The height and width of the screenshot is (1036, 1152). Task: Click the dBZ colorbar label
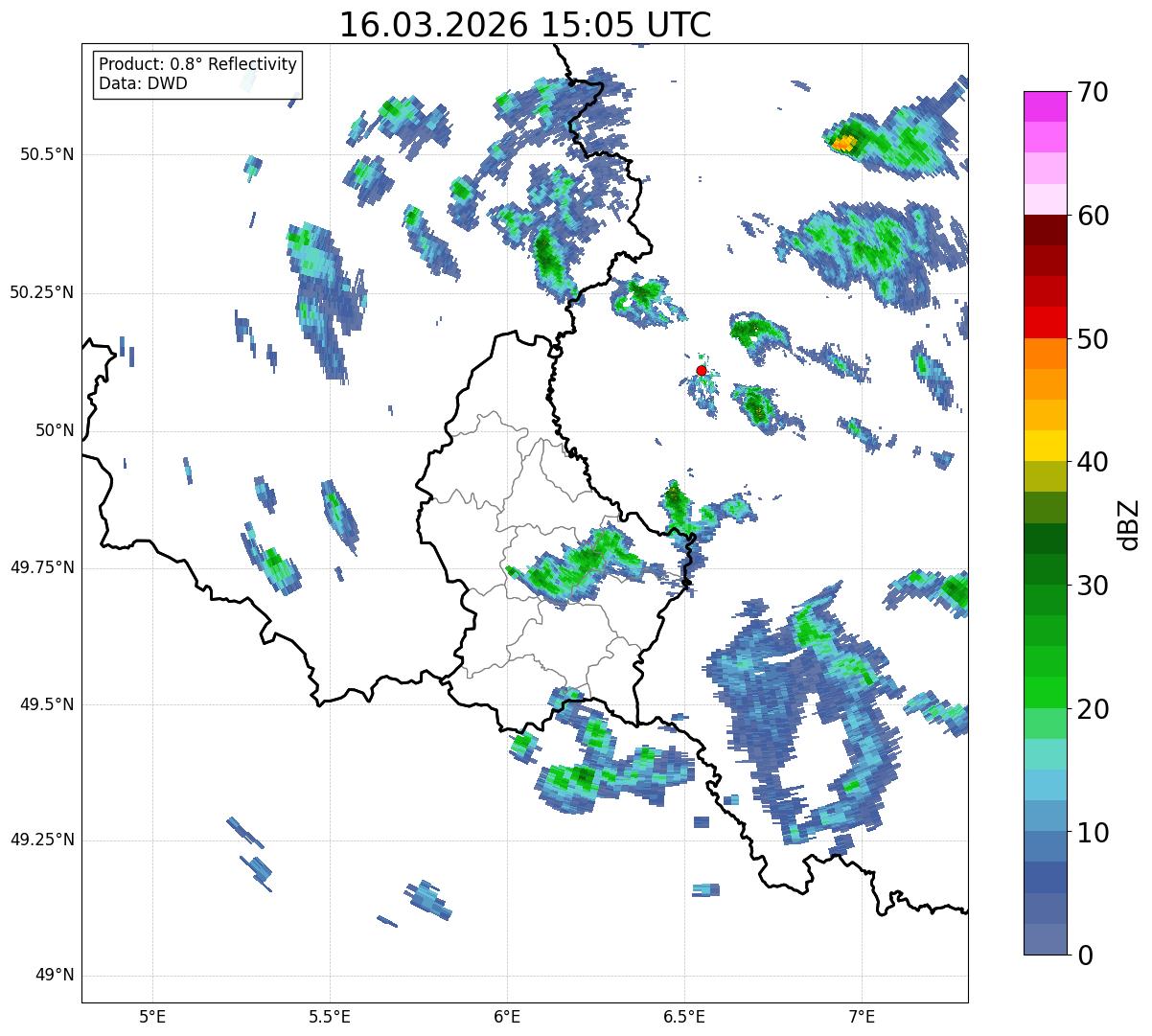(x=1130, y=523)
